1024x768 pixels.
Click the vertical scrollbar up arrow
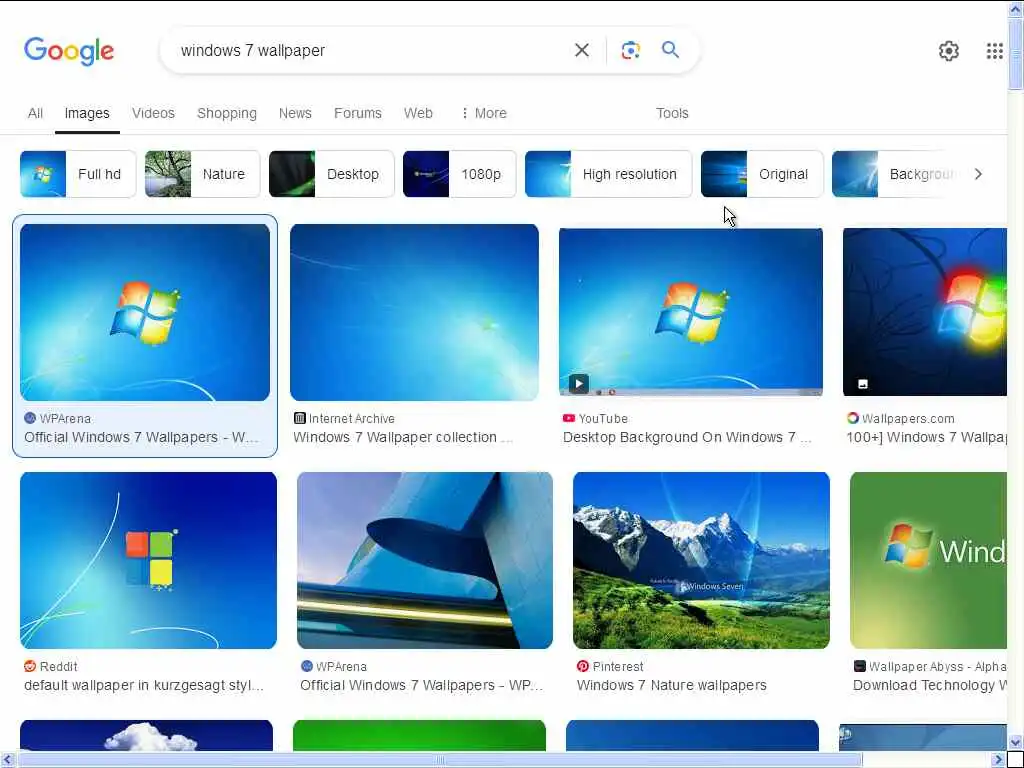click(1016, 8)
